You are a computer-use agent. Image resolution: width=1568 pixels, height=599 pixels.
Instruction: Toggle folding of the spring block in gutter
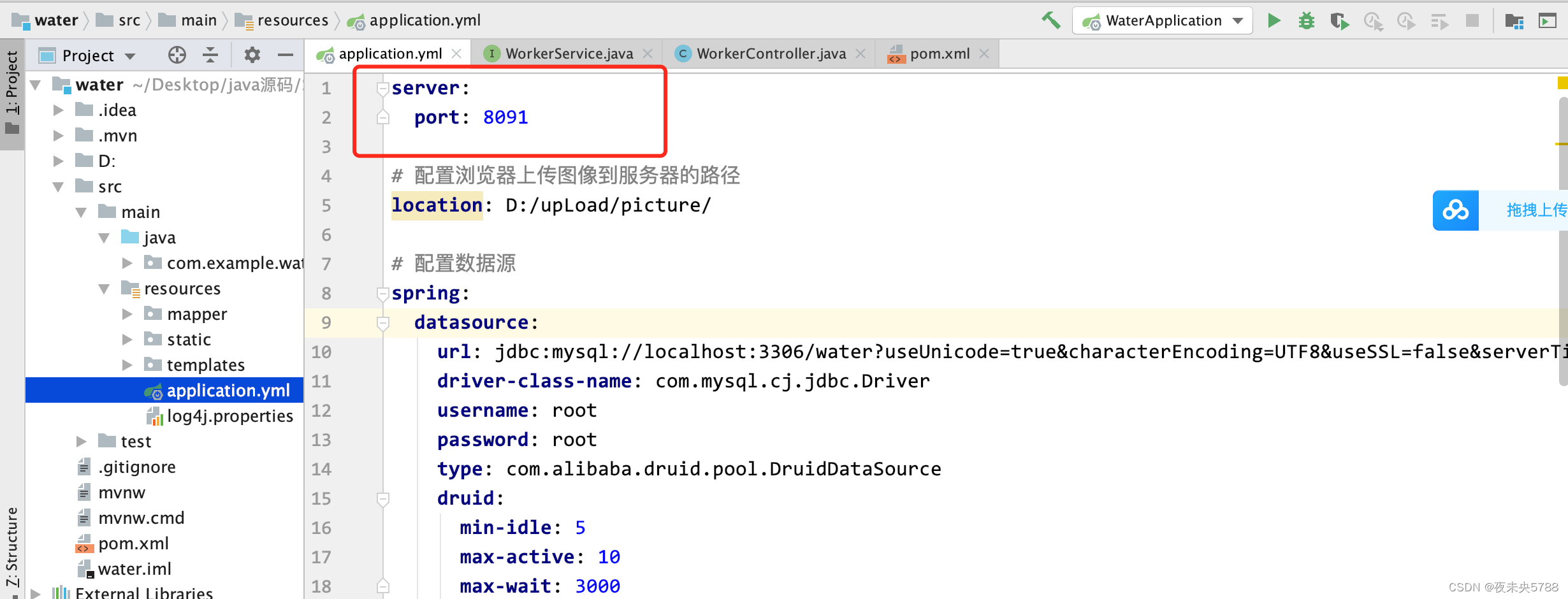click(382, 293)
